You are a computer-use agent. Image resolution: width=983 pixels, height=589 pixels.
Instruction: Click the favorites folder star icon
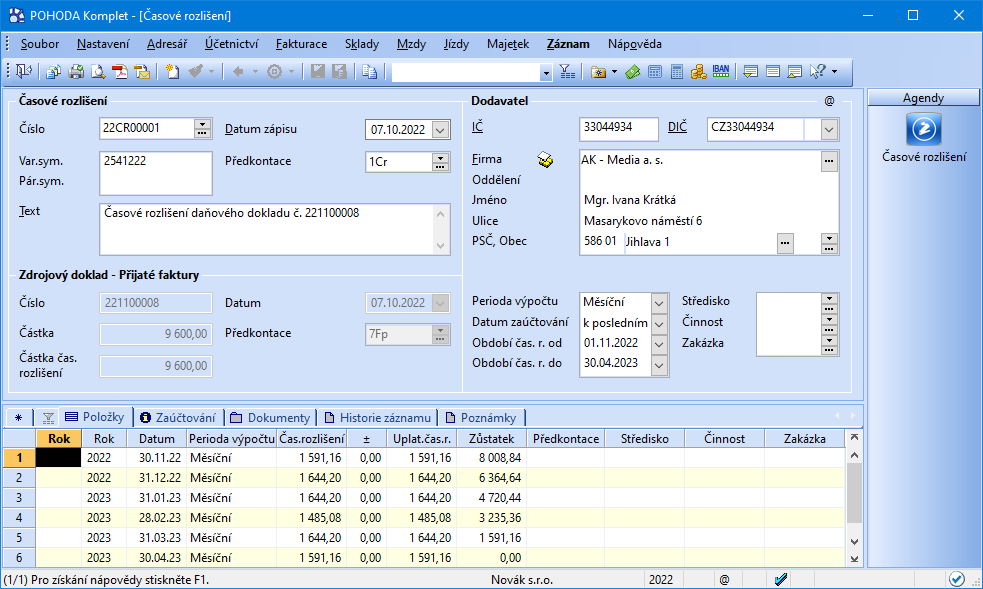[x=599, y=72]
